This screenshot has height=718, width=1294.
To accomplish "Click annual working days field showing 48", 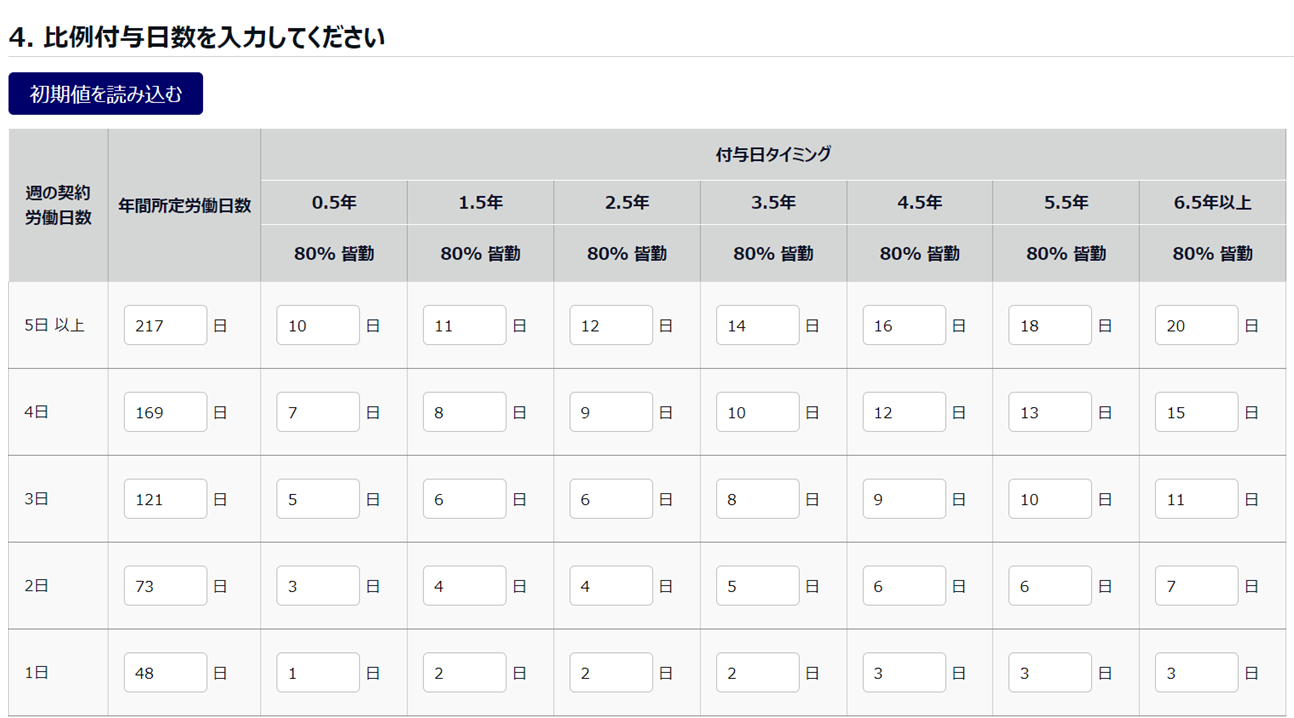I will click(166, 673).
